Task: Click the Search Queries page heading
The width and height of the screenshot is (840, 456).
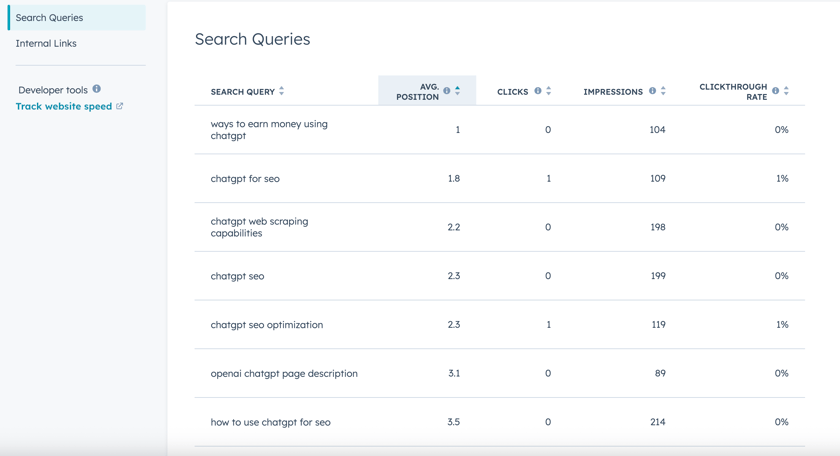Action: coord(252,39)
